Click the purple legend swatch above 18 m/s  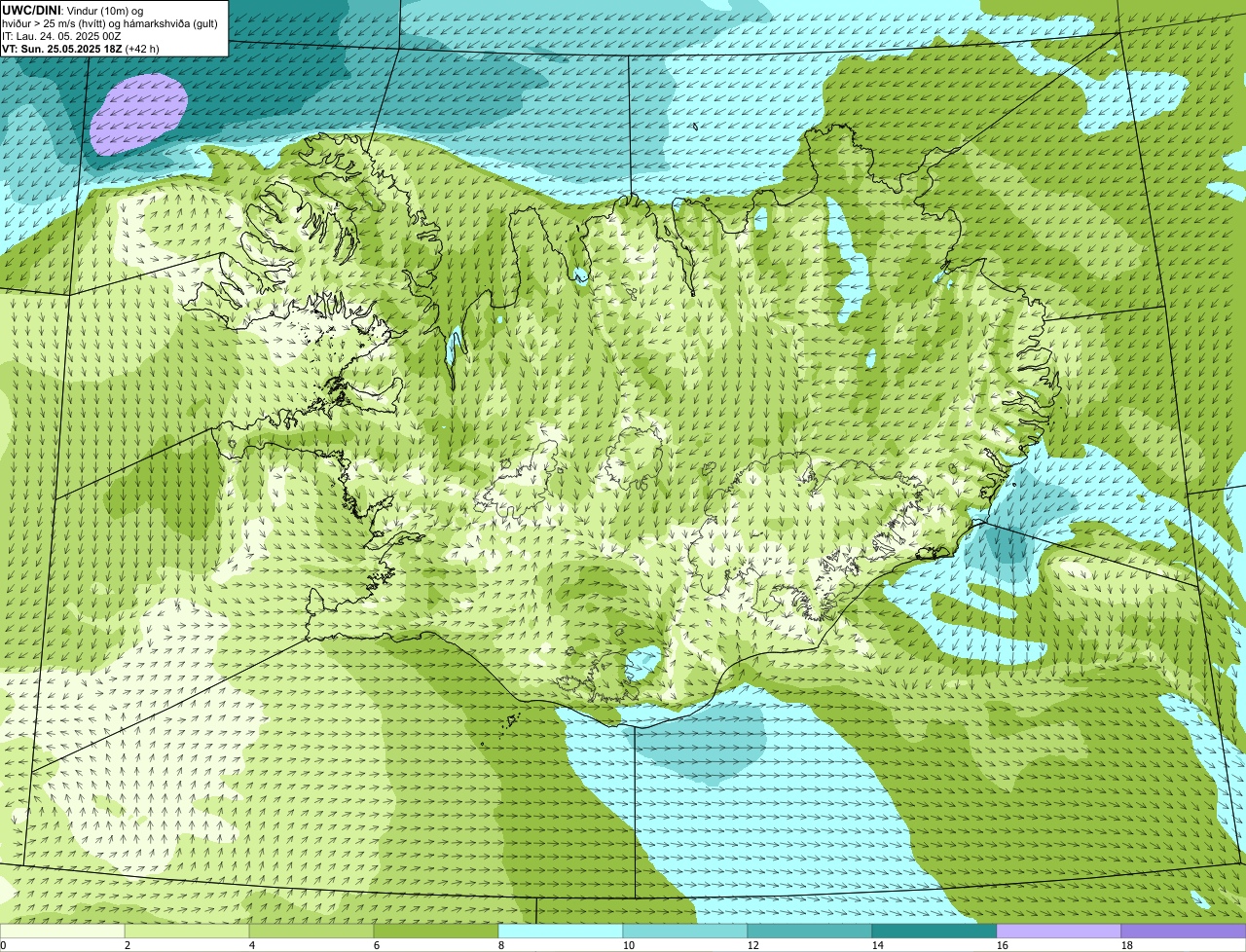pos(1184,931)
